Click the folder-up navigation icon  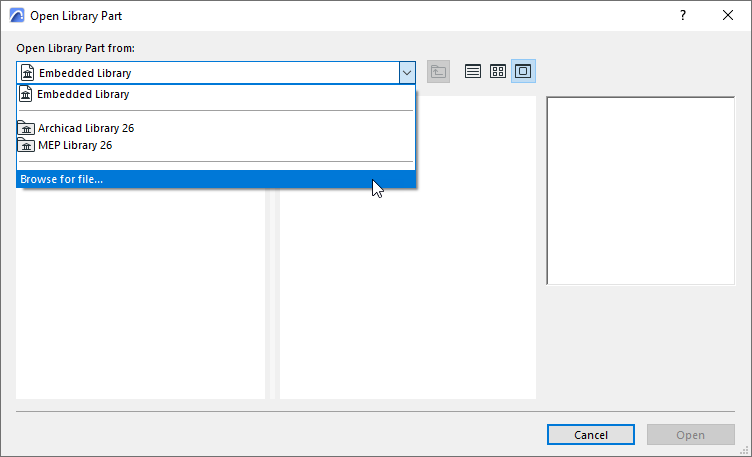pos(438,72)
